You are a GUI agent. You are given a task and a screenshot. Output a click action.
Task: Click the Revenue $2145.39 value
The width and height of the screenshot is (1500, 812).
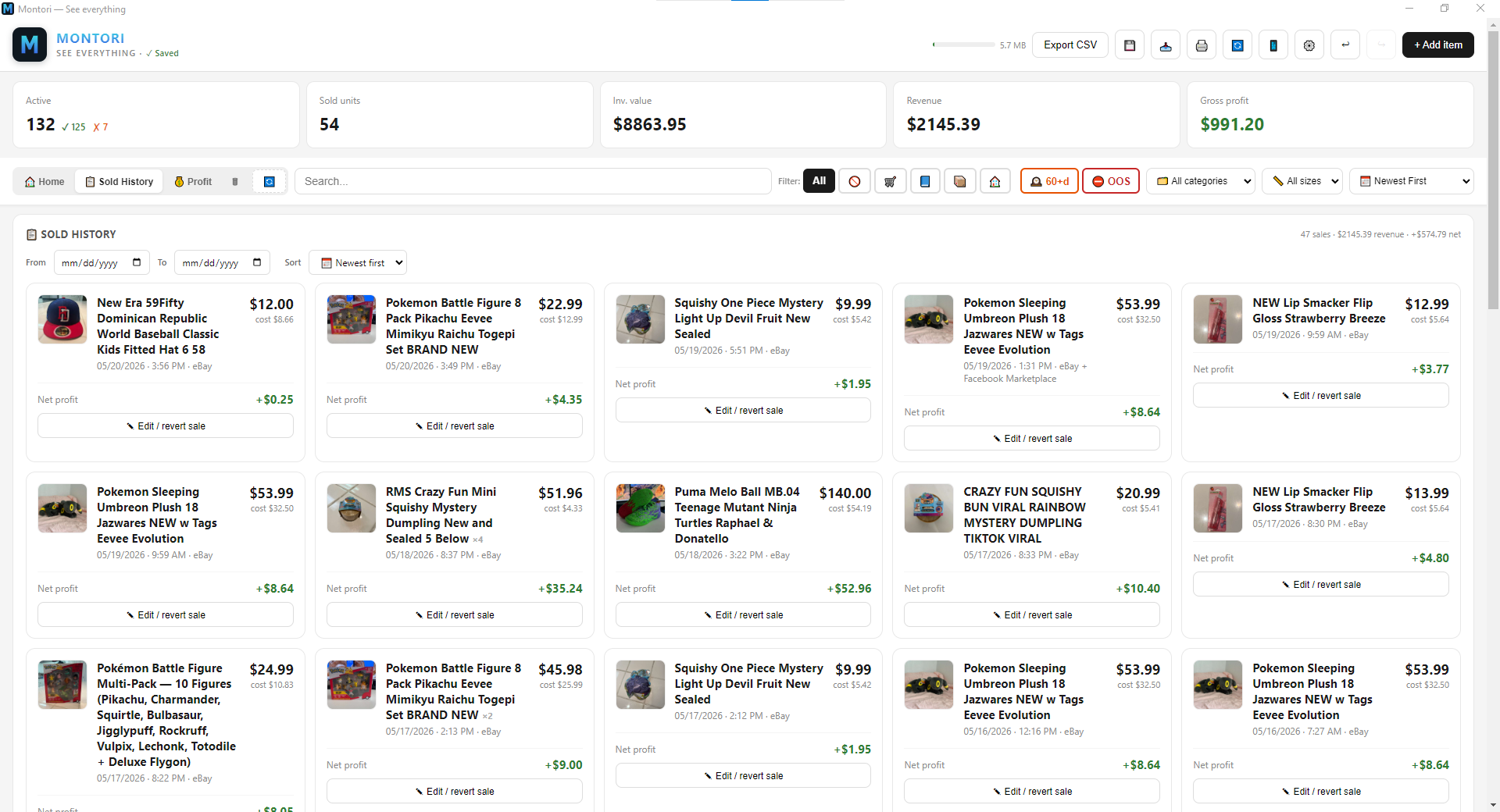pyautogui.click(x=943, y=124)
